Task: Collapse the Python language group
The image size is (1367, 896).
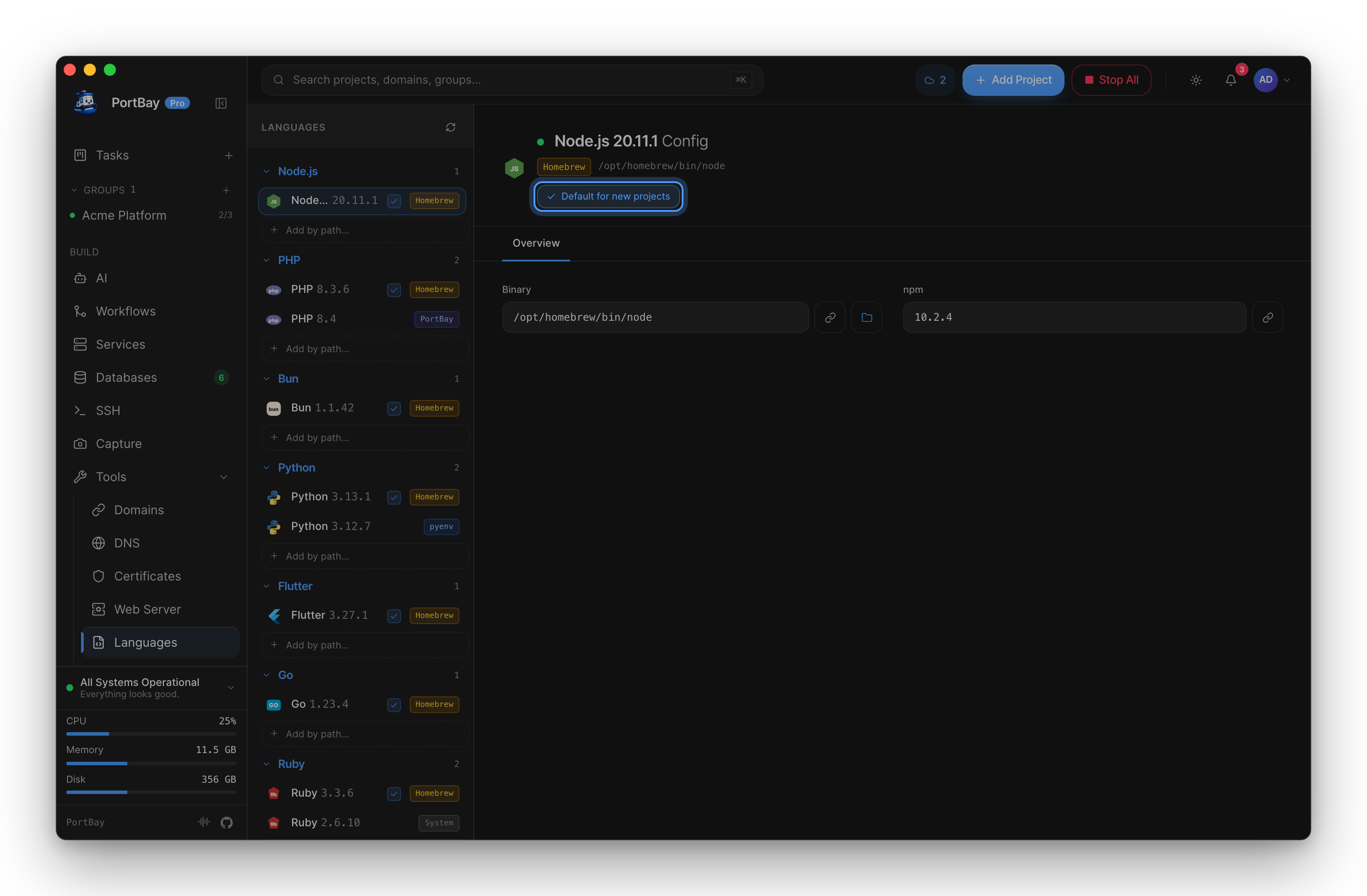Action: [x=266, y=468]
